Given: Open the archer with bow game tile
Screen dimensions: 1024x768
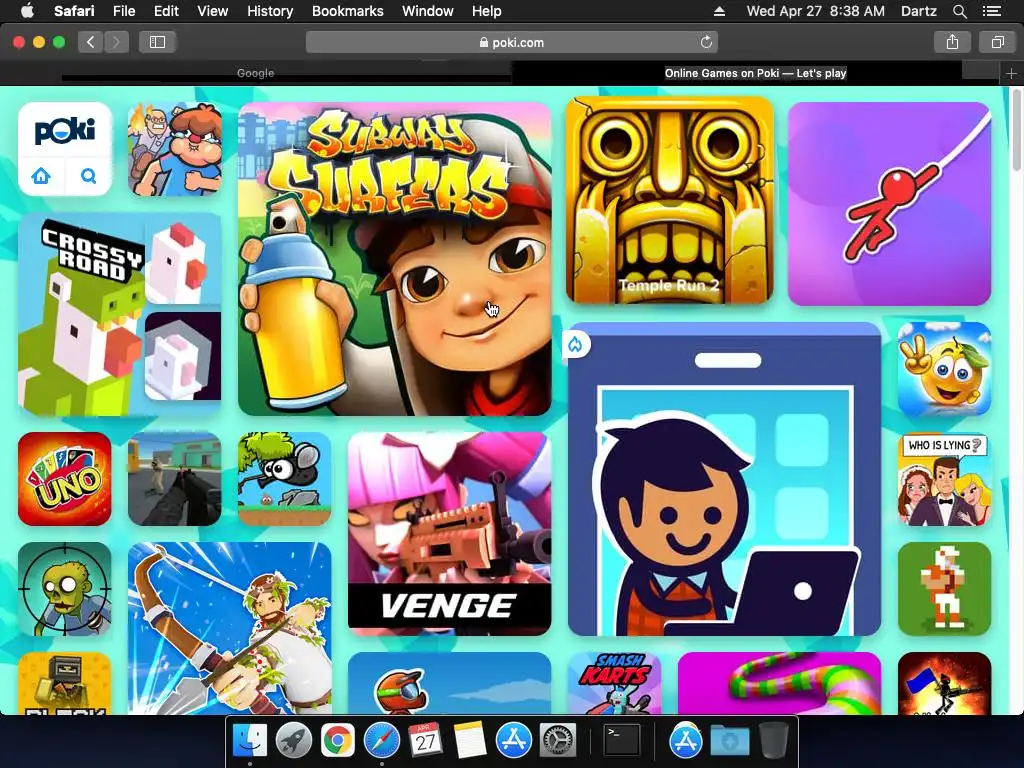Looking at the screenshot, I should click(230, 628).
